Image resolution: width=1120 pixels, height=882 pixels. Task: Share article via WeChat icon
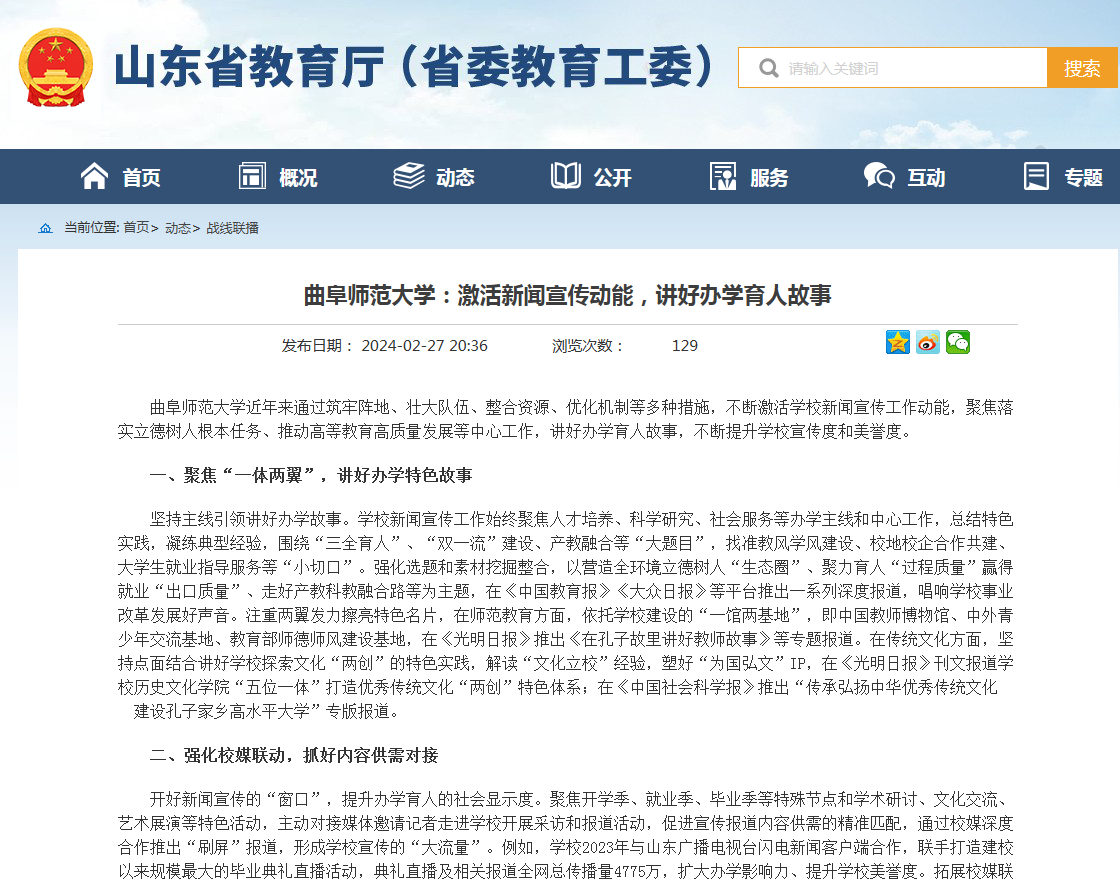[x=958, y=343]
